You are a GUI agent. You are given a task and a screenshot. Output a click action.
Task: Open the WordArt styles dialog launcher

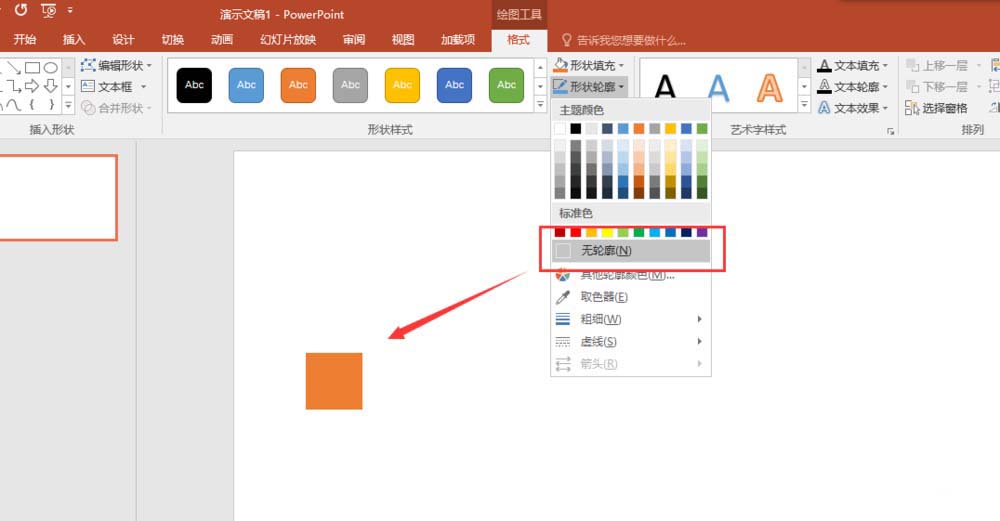pyautogui.click(x=890, y=131)
